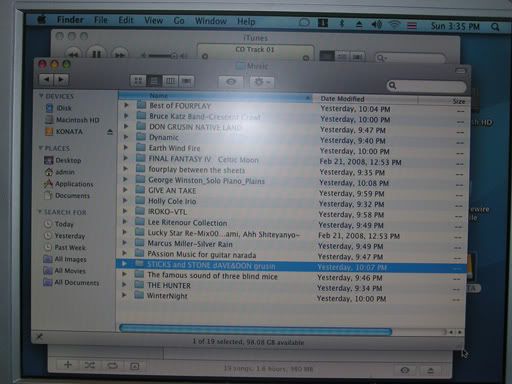Image resolution: width=512 pixels, height=384 pixels.
Task: Switch Finder to icon view
Action: click(138, 81)
